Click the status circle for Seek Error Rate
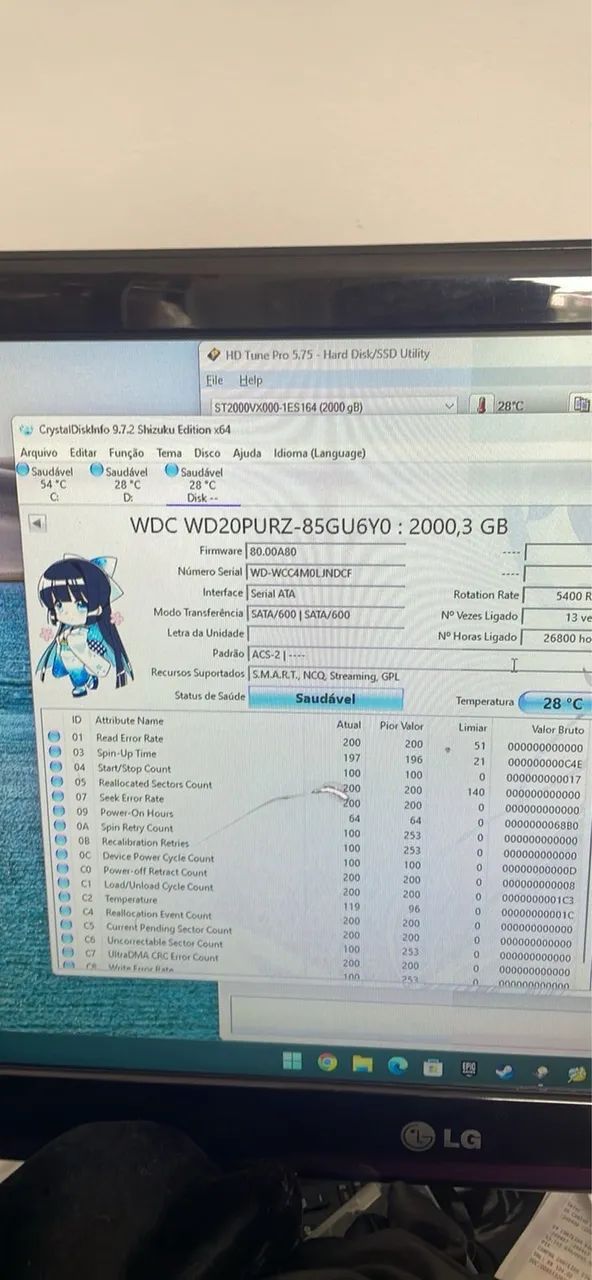 (x=56, y=797)
